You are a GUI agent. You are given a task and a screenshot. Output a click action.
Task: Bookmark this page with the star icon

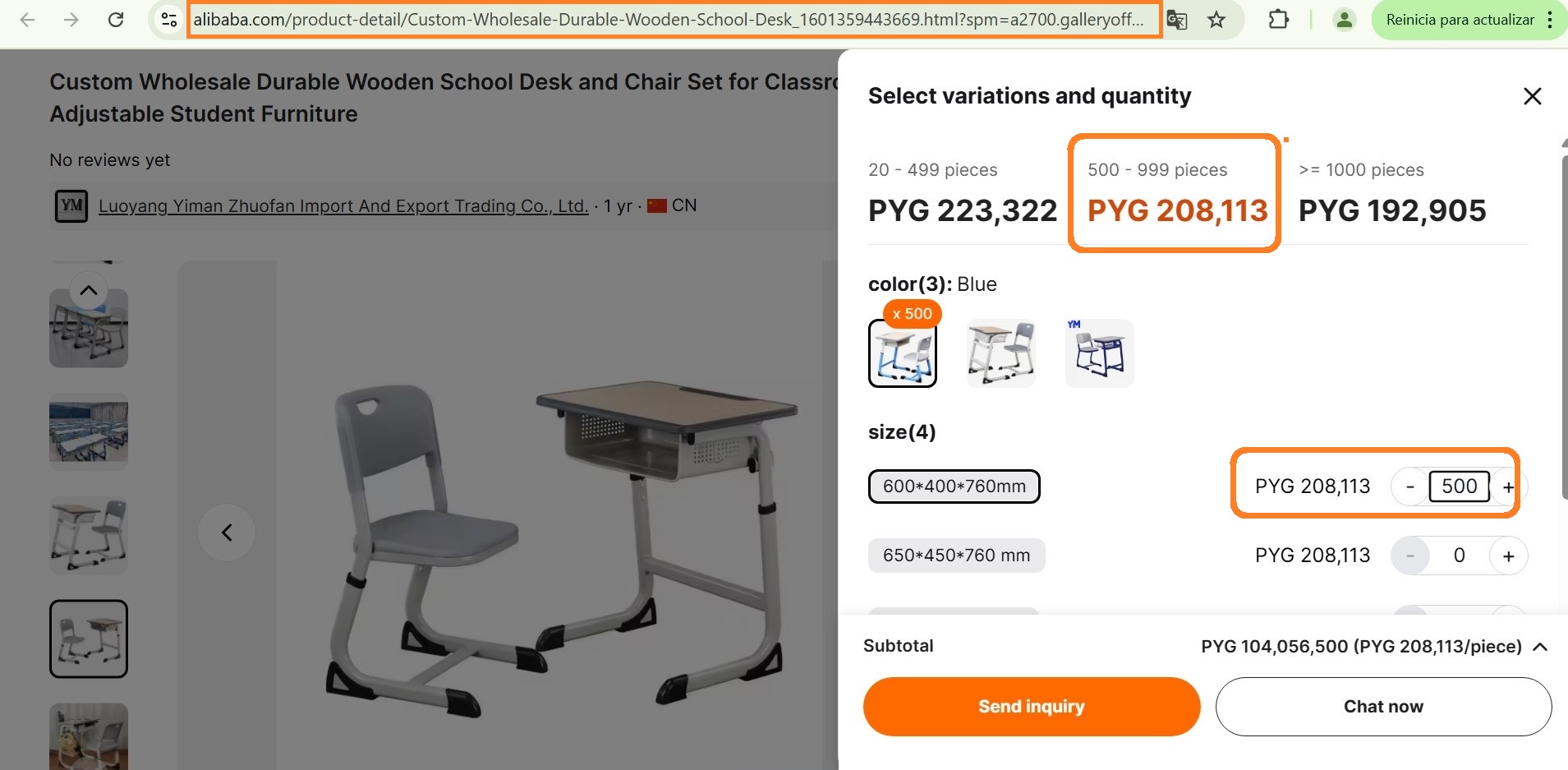coord(1216,20)
